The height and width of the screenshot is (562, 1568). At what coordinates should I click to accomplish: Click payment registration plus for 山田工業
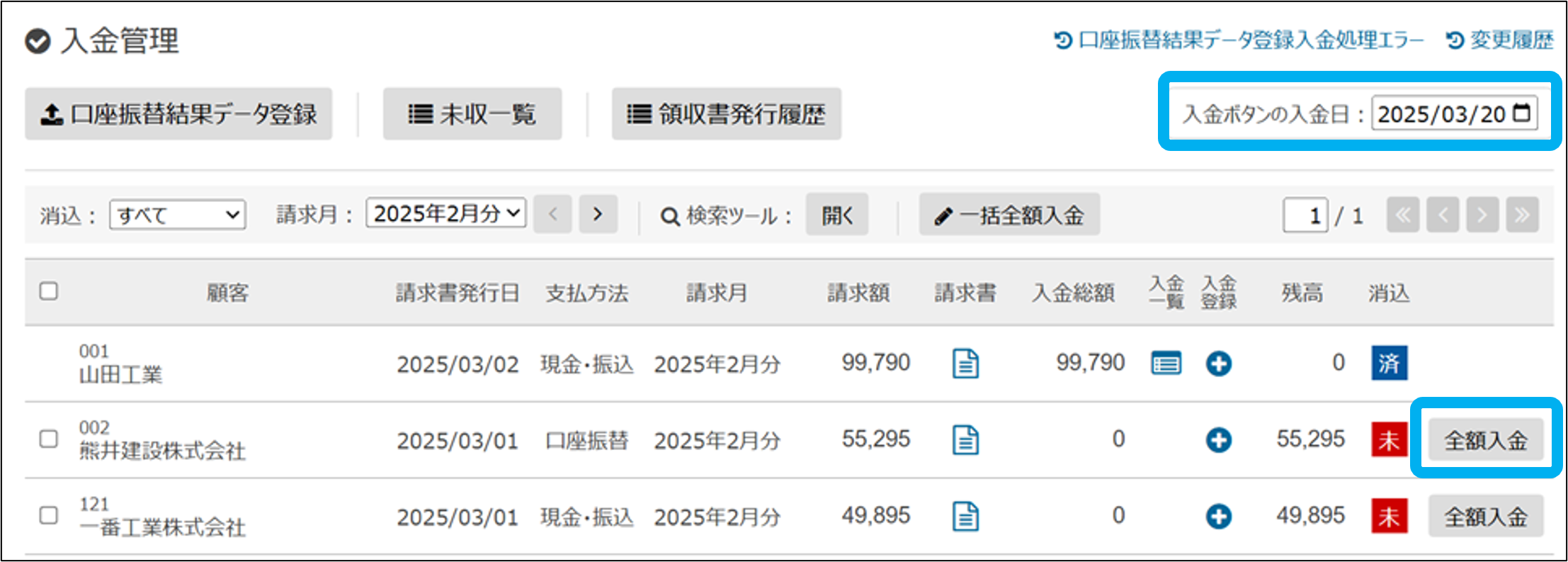pos(1218,364)
